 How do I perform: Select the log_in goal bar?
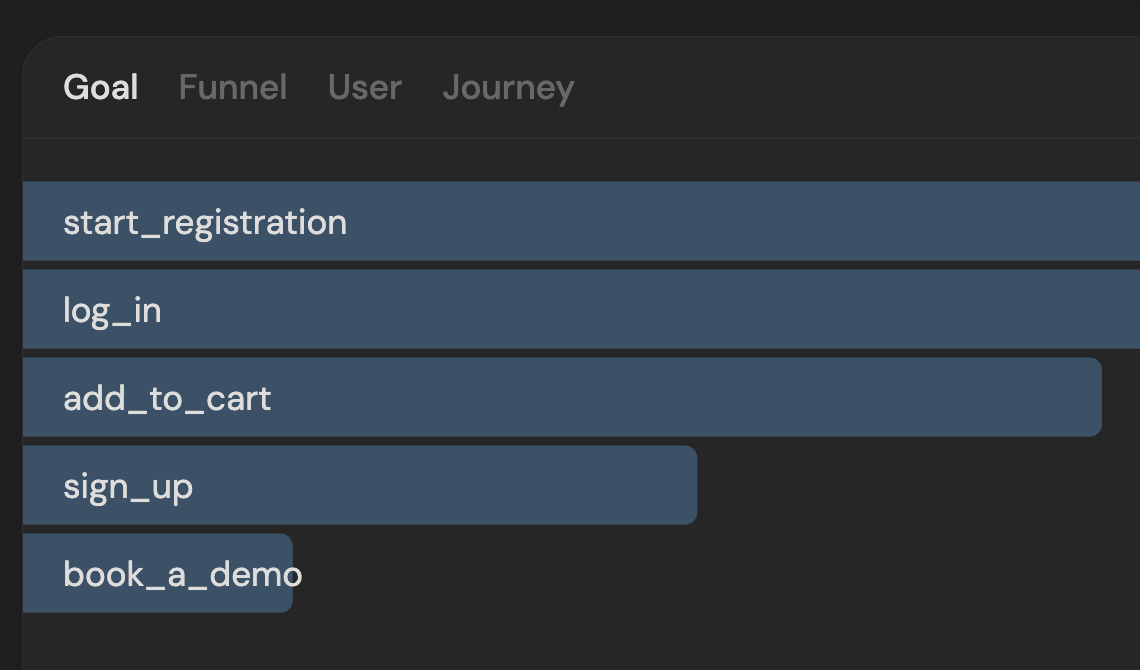click(582, 309)
